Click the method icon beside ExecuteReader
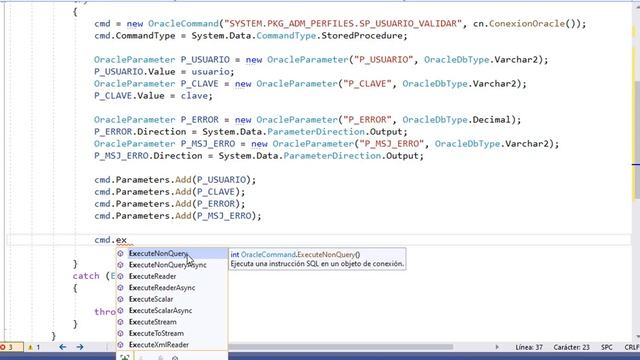Screen dimensions: 640x360 120,276
